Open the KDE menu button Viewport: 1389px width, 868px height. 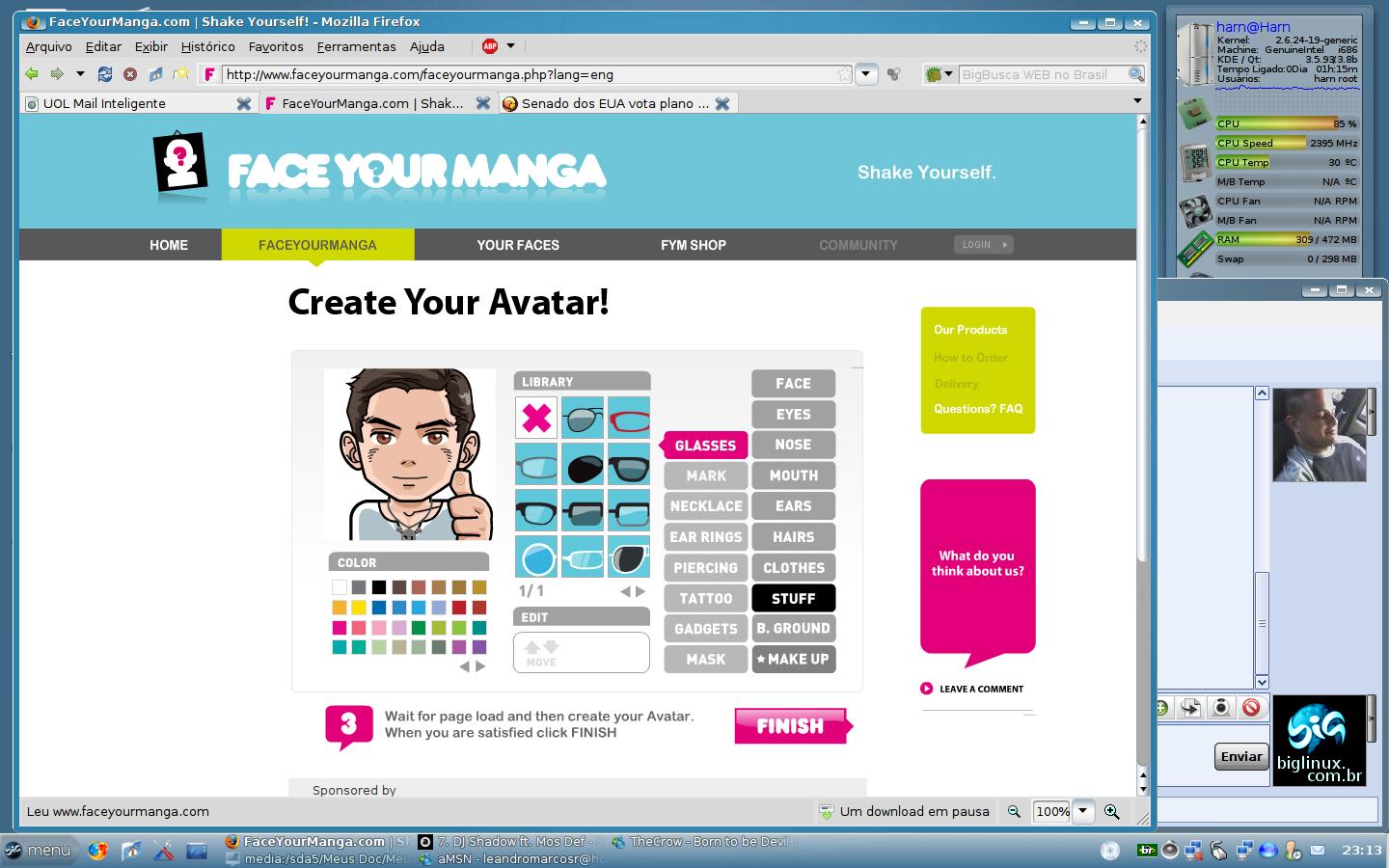pyautogui.click(x=39, y=851)
